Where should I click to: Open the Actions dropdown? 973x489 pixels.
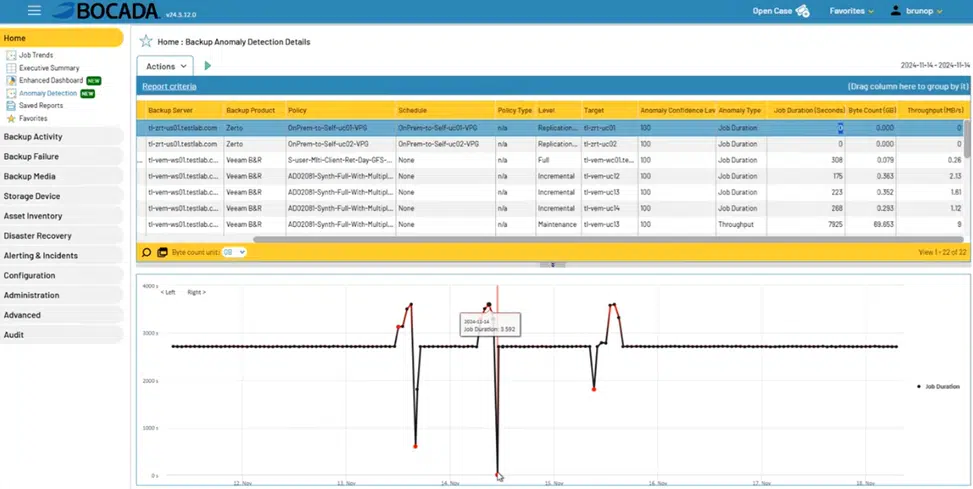pos(165,66)
